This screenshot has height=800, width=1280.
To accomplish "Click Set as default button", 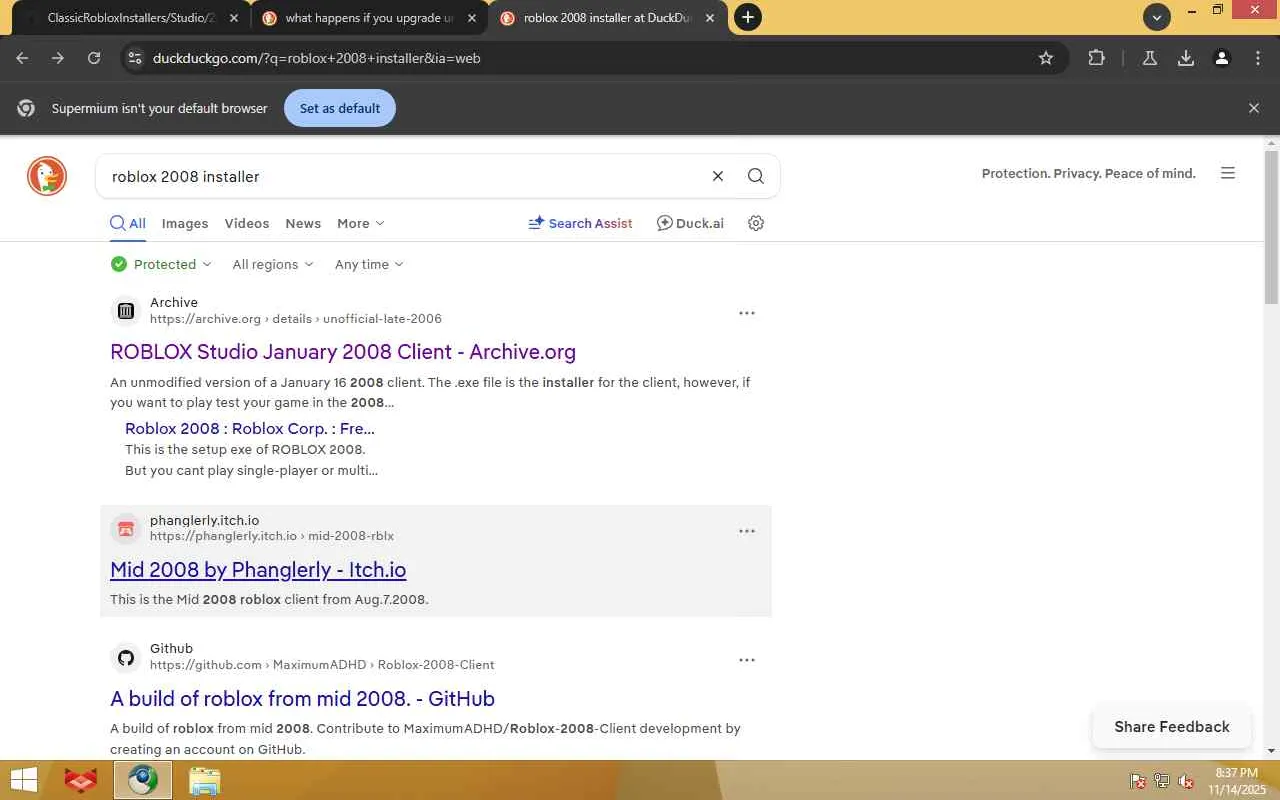I will click(340, 108).
